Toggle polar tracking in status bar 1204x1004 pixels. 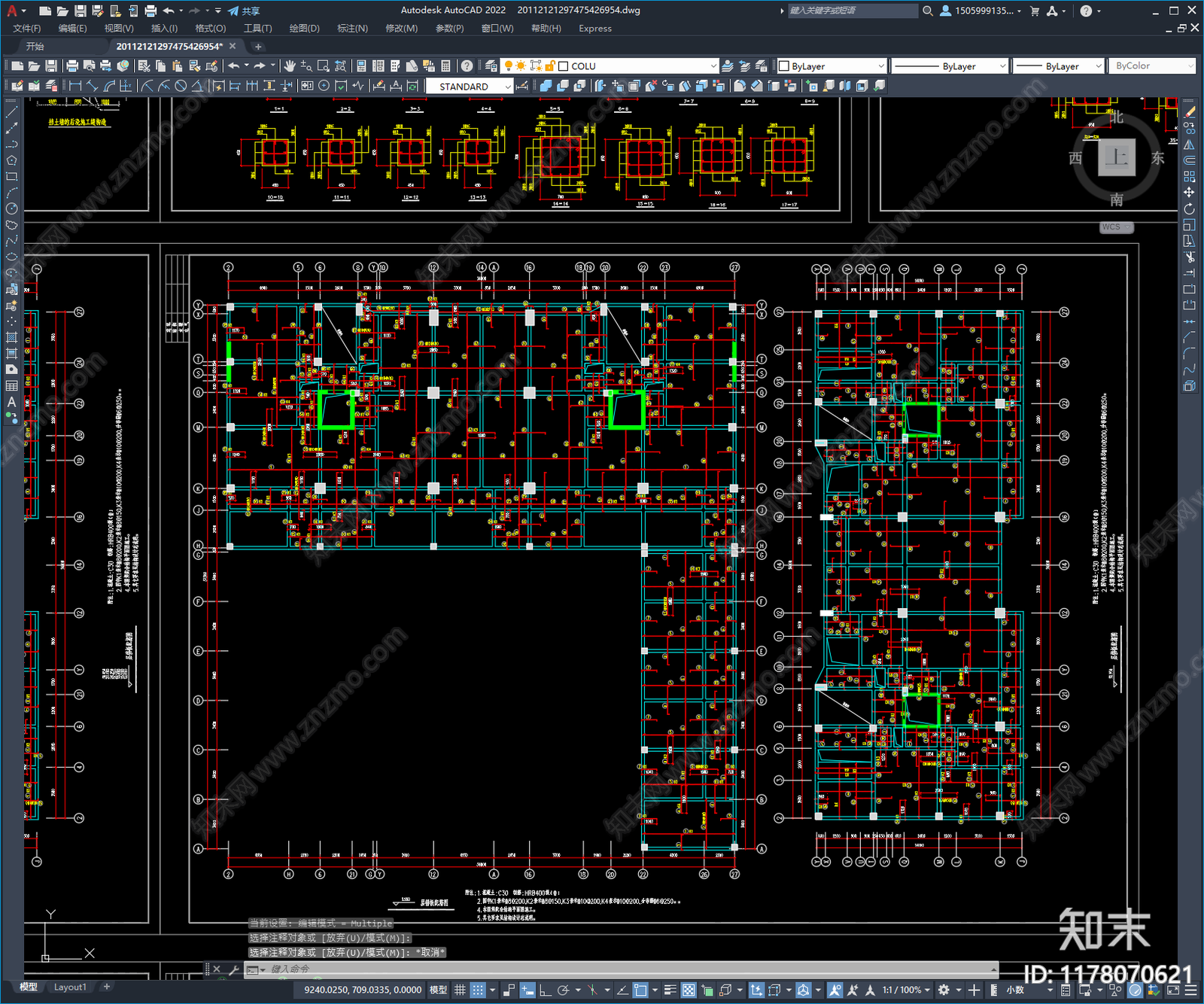coord(563,990)
